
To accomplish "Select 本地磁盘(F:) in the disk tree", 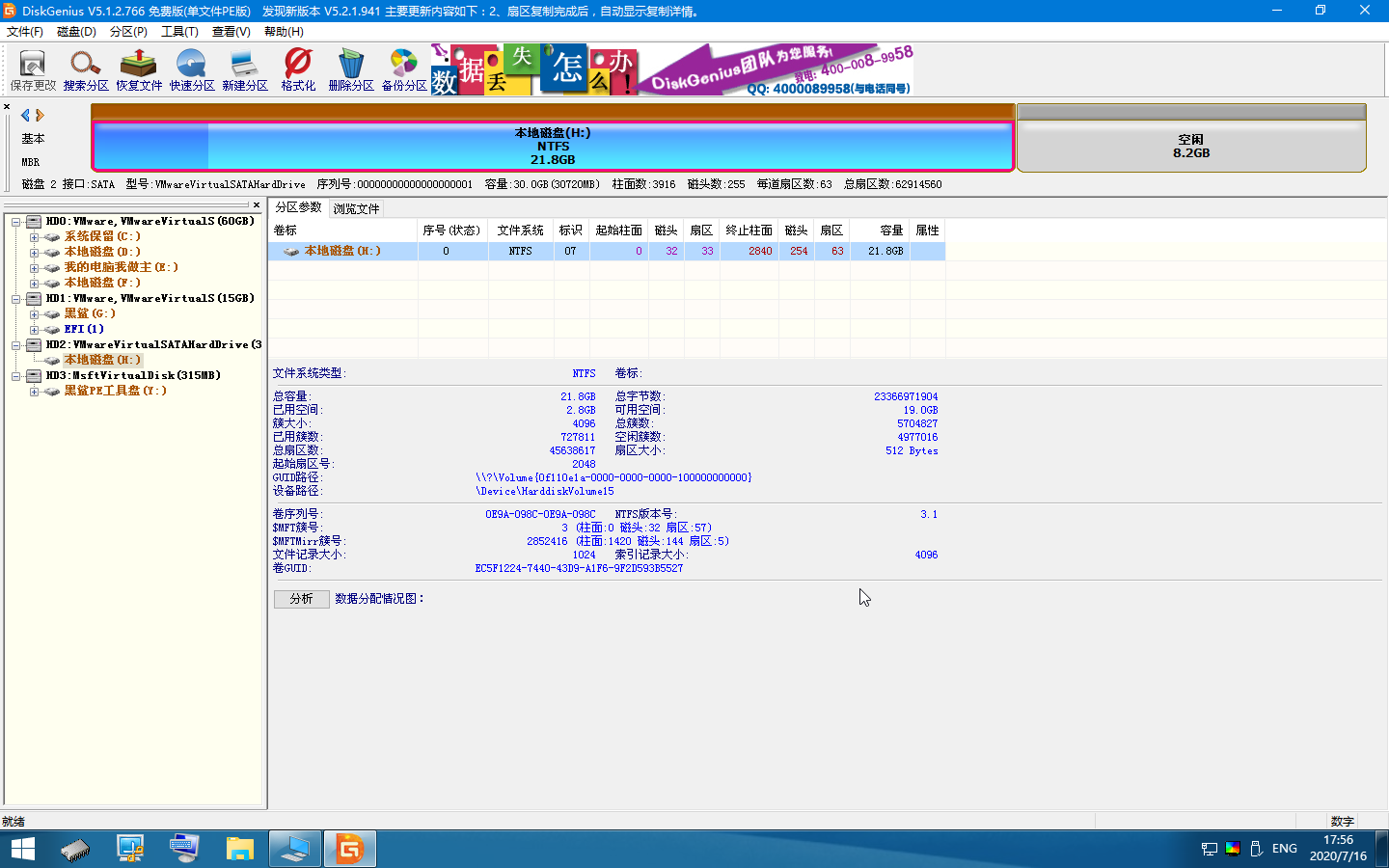I will (102, 283).
